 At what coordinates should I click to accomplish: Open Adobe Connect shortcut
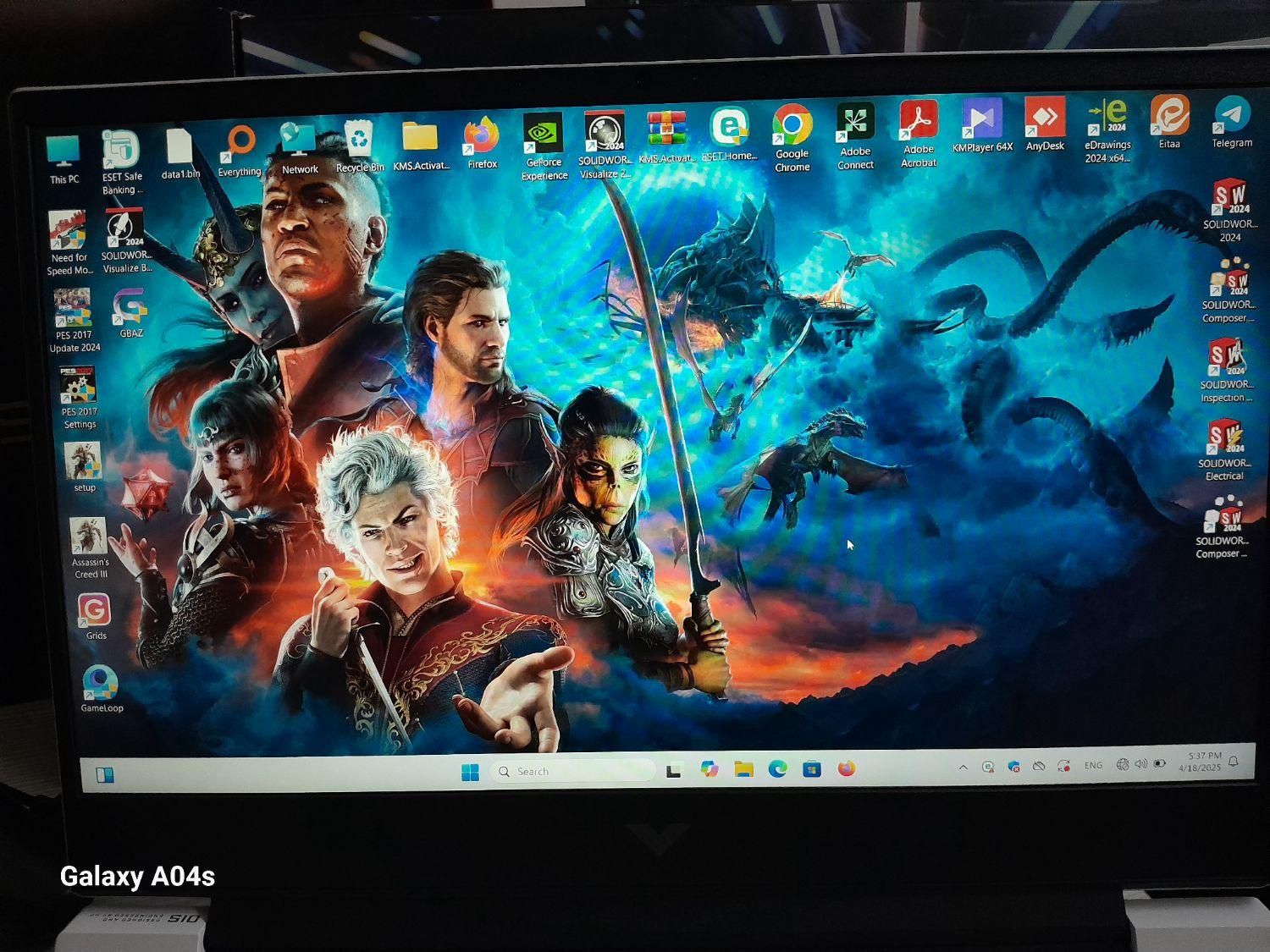(855, 137)
